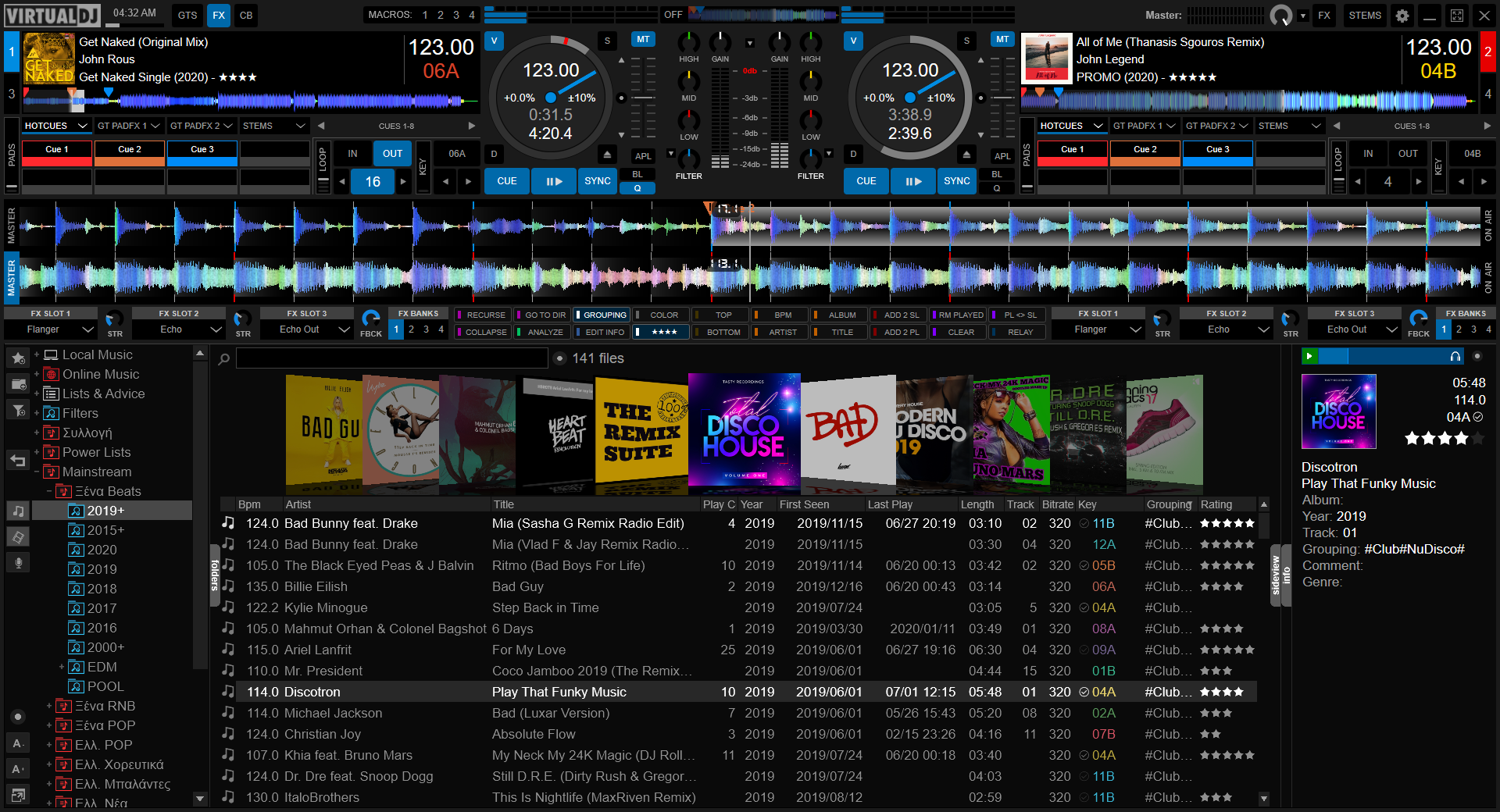Click the ANALYZE button
This screenshot has height=812, width=1500.
545,333
